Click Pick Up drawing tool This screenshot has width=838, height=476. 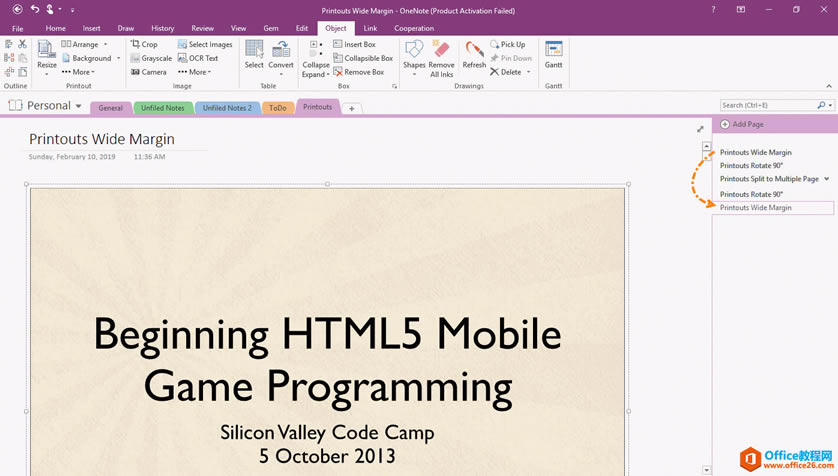click(x=508, y=44)
